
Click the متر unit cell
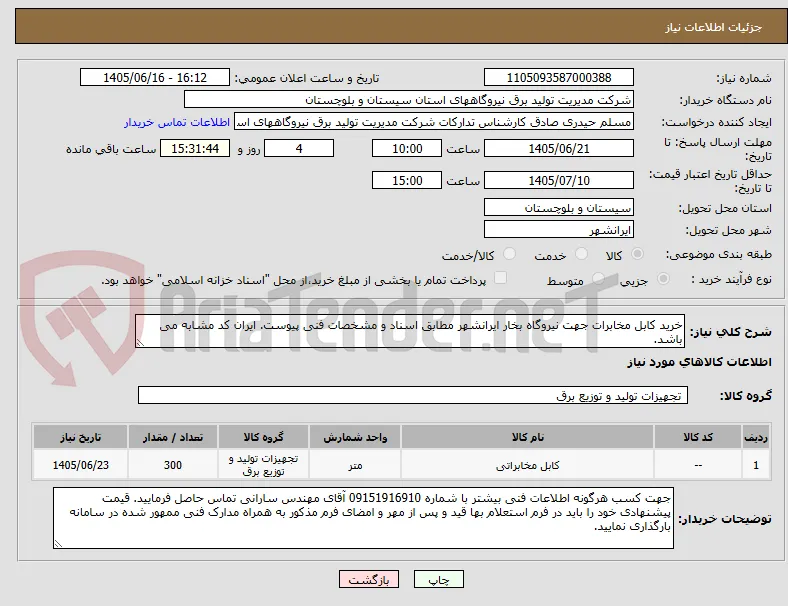click(355, 465)
